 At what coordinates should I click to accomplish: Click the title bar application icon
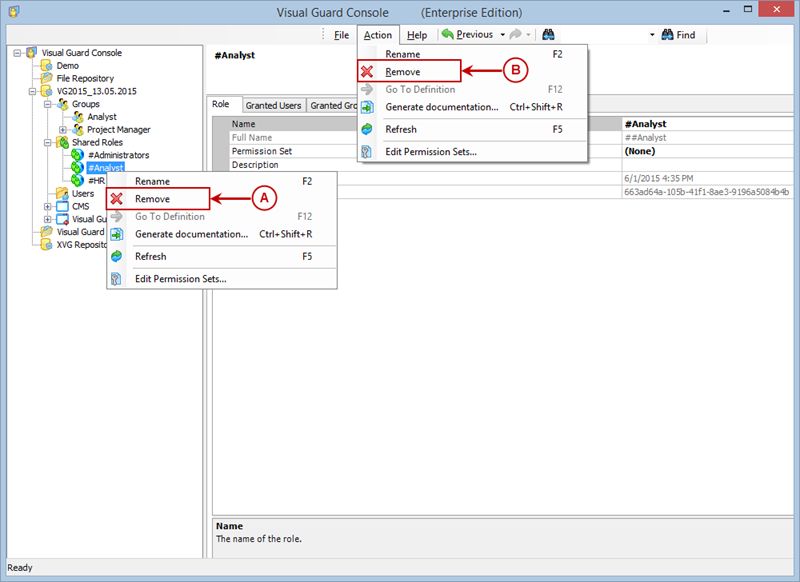tap(14, 11)
